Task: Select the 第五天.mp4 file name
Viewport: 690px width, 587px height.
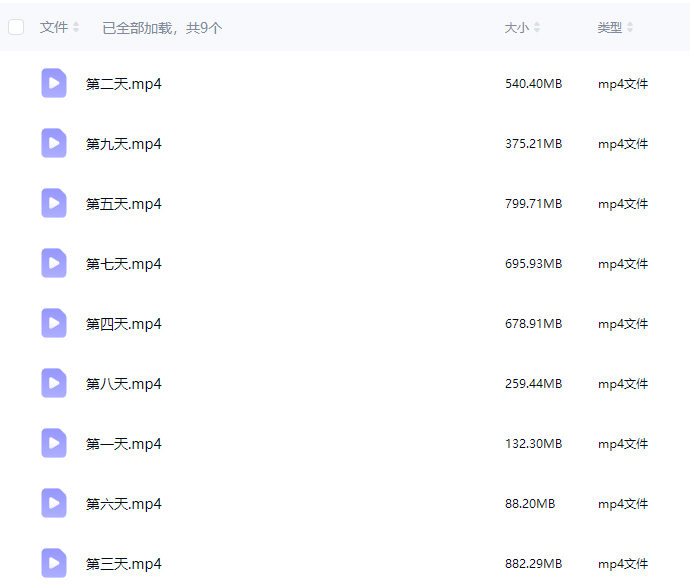Action: point(123,204)
